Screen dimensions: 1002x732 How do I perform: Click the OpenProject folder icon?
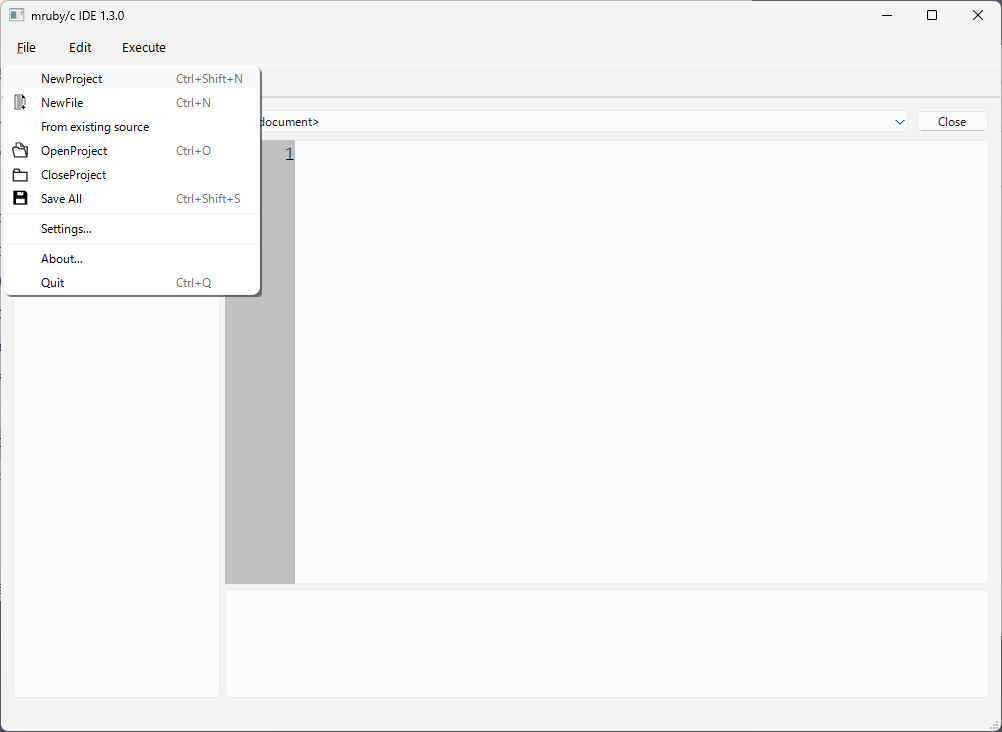pyautogui.click(x=20, y=150)
